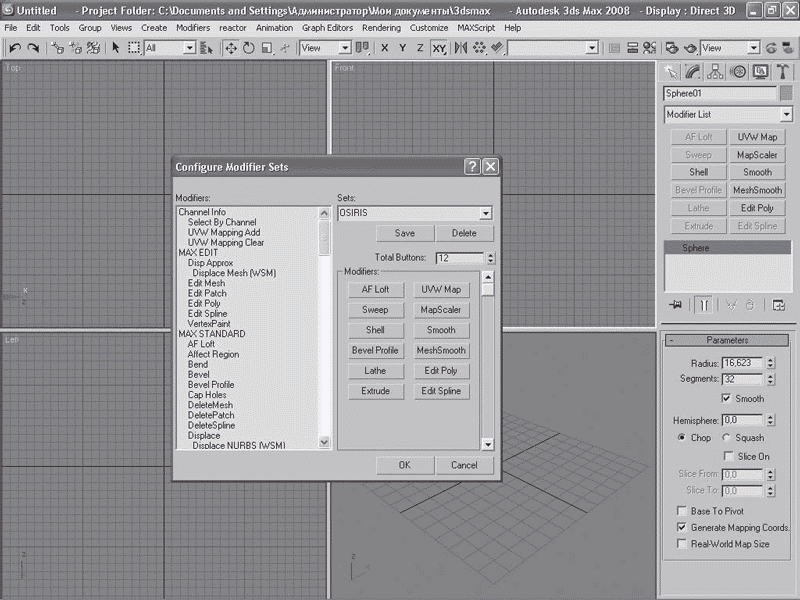Click the dialog's help question mark button
Image resolution: width=800 pixels, height=600 pixels.
[x=472, y=167]
